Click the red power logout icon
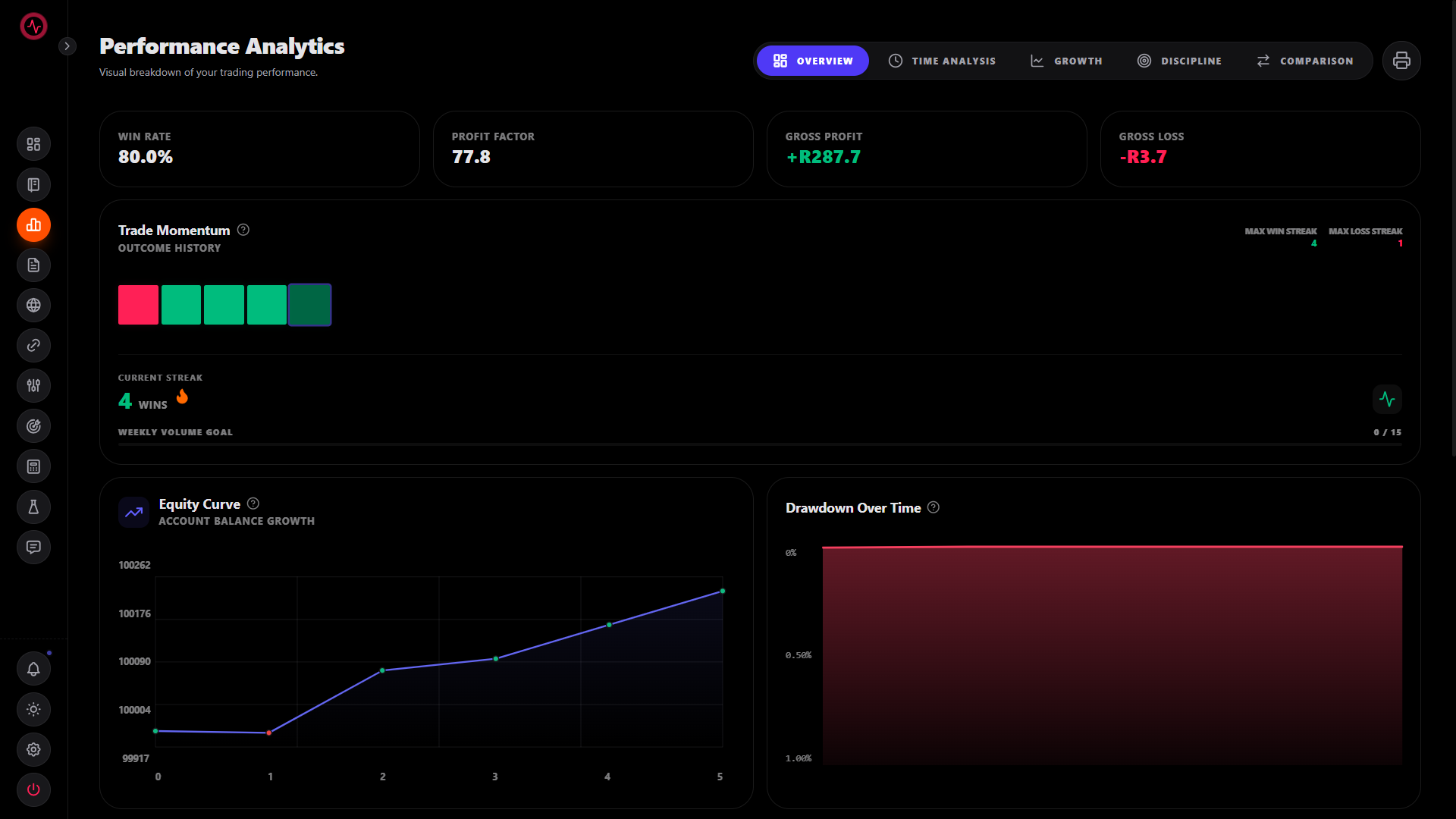Image resolution: width=1456 pixels, height=819 pixels. (x=33, y=789)
